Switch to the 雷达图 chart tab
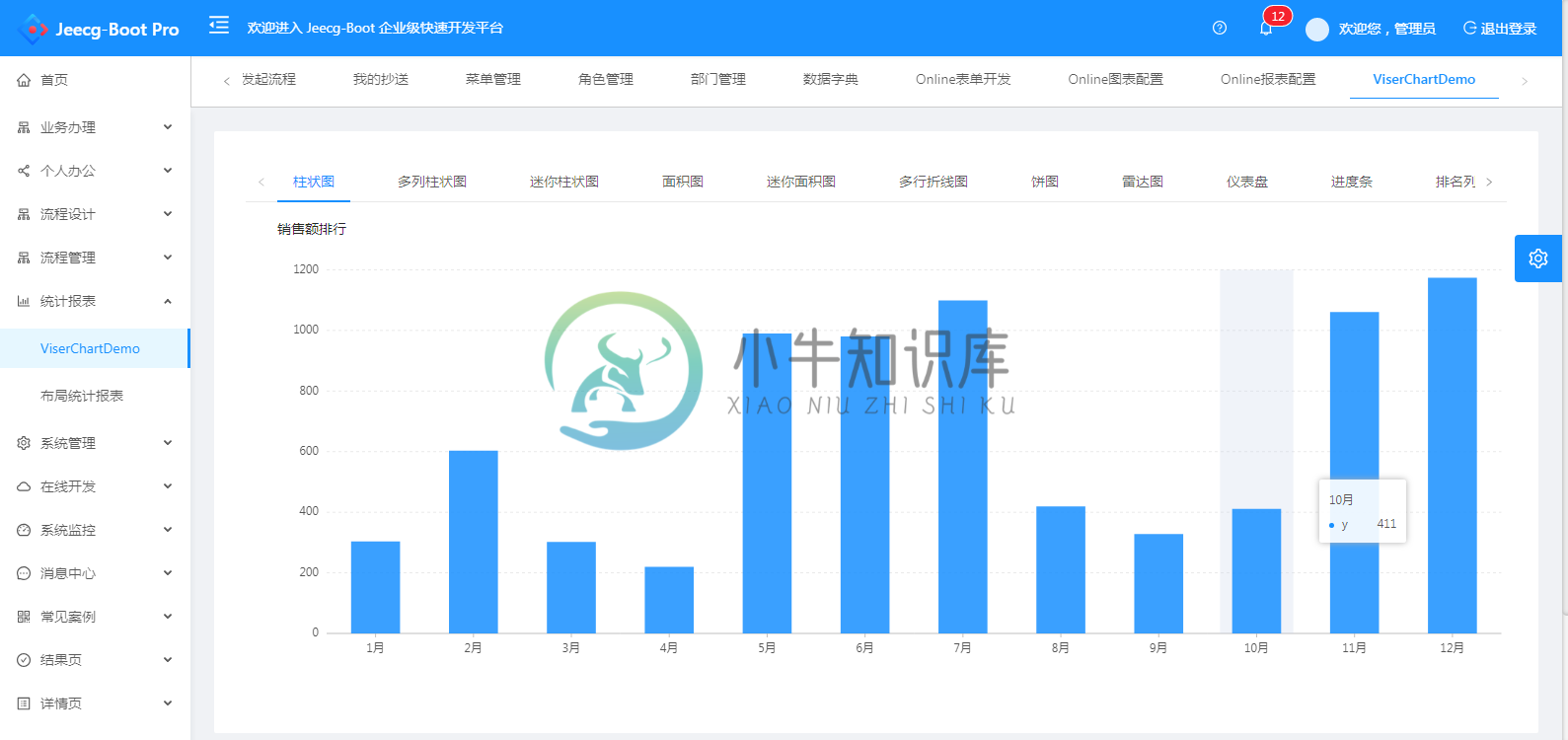The image size is (1568, 740). pyautogui.click(x=1143, y=182)
